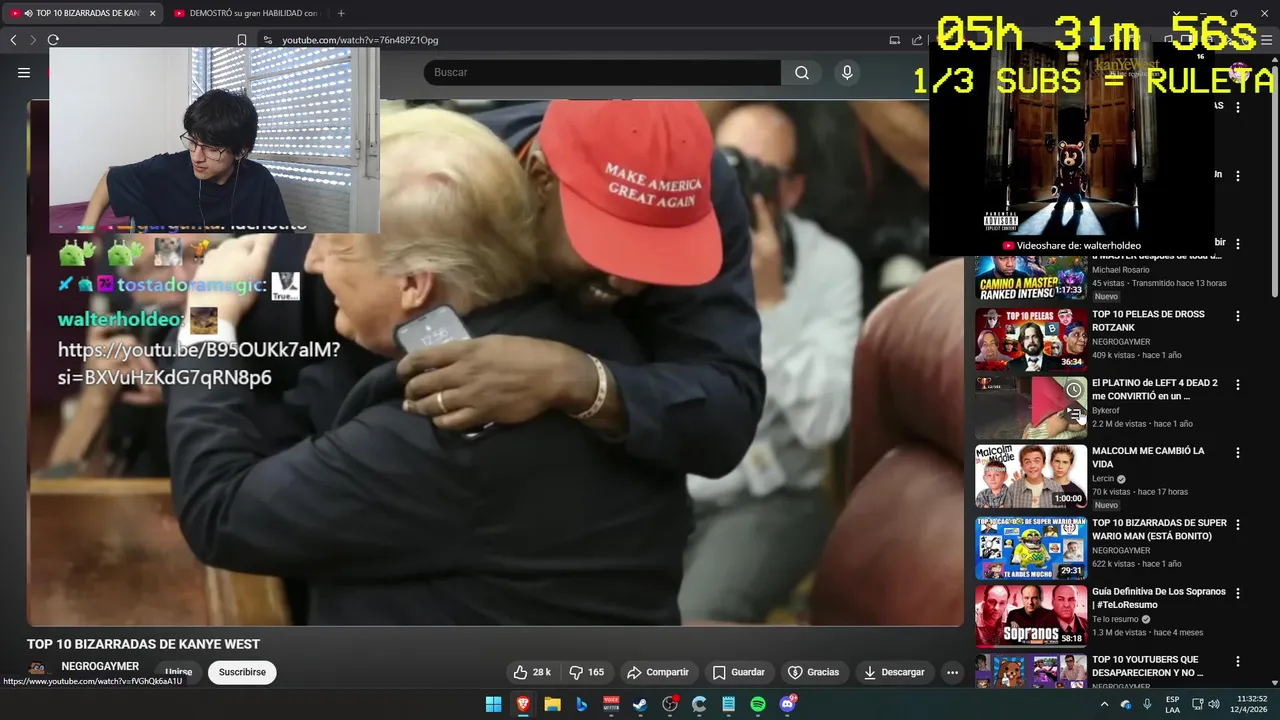Open the NEGROGAYMER channel avatar
The width and height of the screenshot is (1280, 720).
[37, 670]
